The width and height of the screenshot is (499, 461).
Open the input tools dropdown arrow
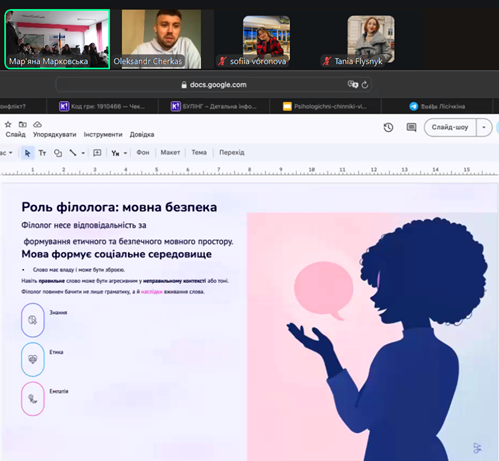point(125,153)
